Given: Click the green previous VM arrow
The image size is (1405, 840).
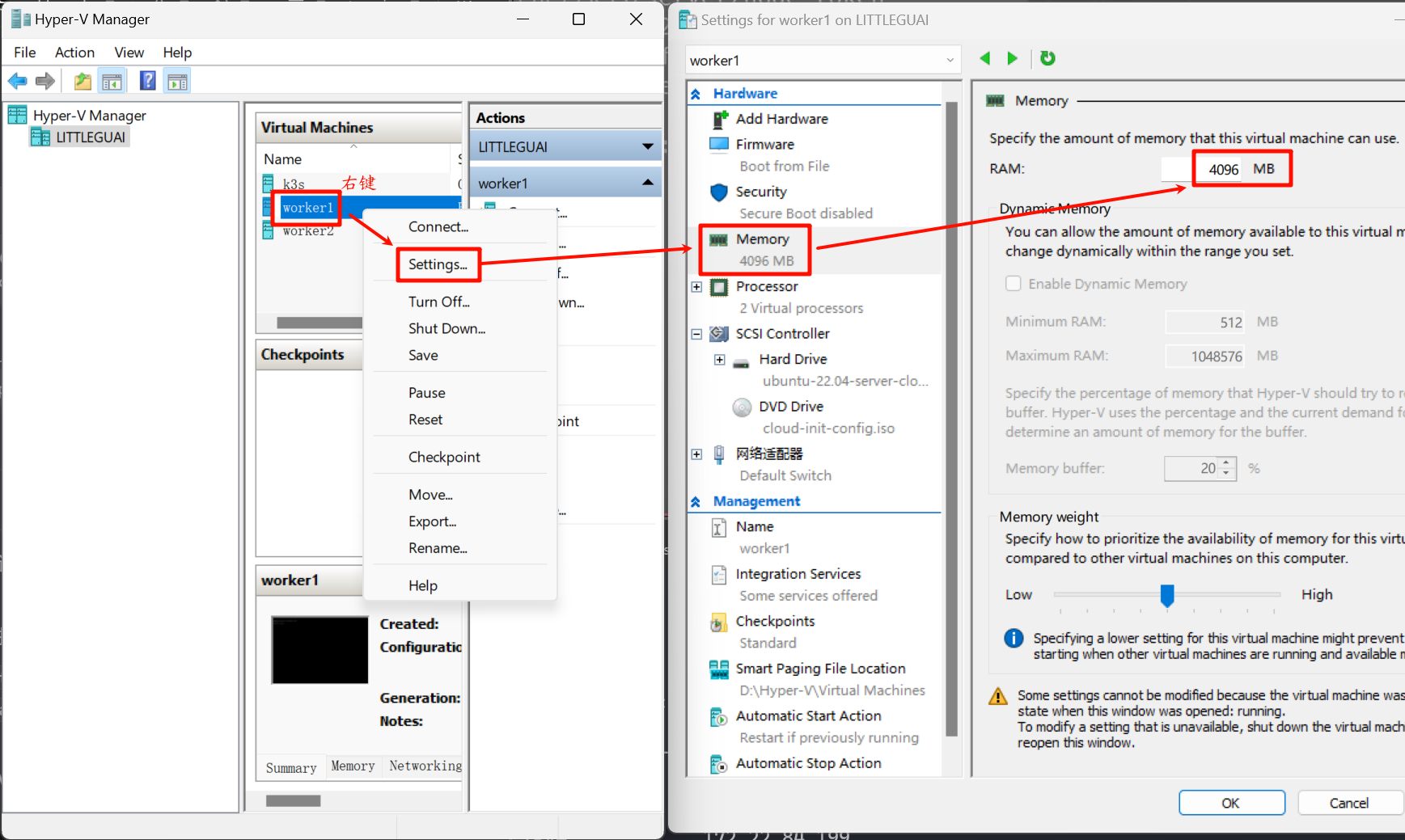Looking at the screenshot, I should 984,58.
